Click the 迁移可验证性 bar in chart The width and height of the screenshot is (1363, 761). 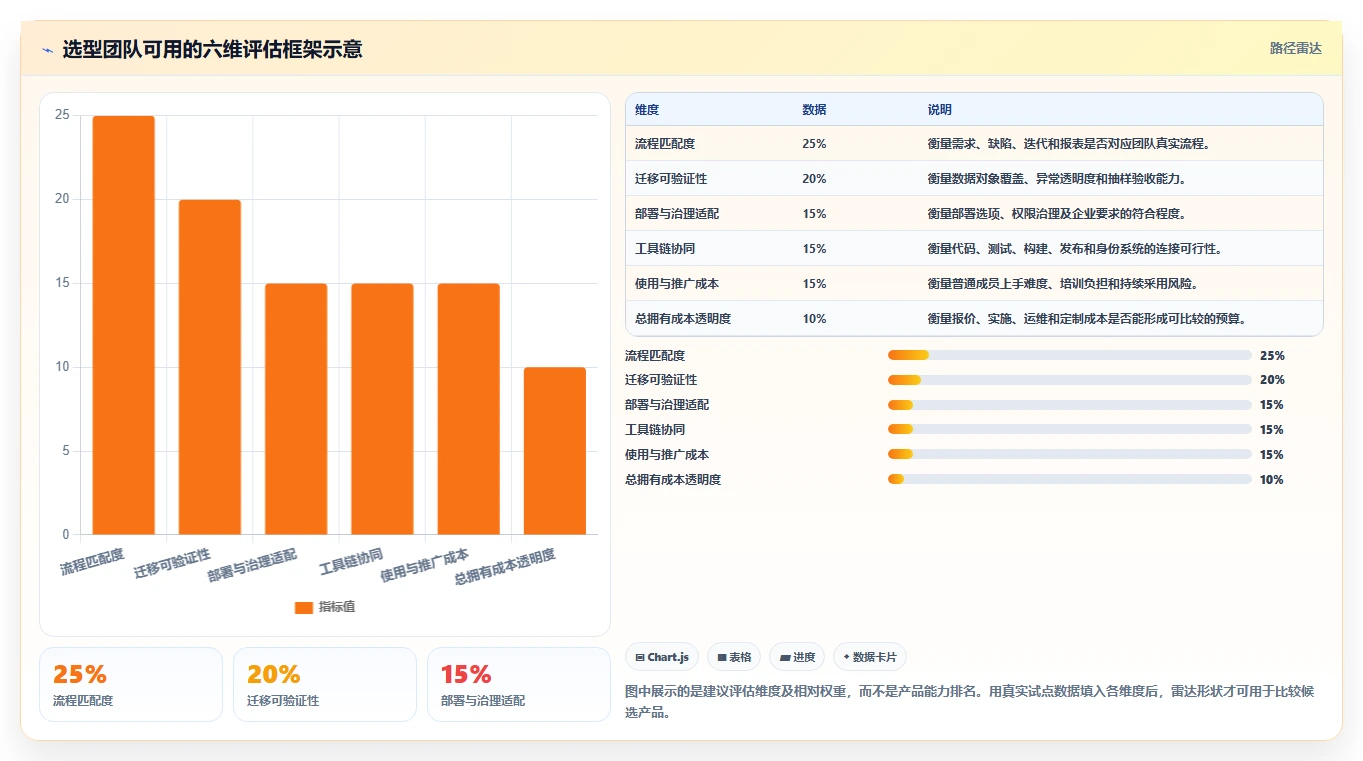click(x=210, y=367)
